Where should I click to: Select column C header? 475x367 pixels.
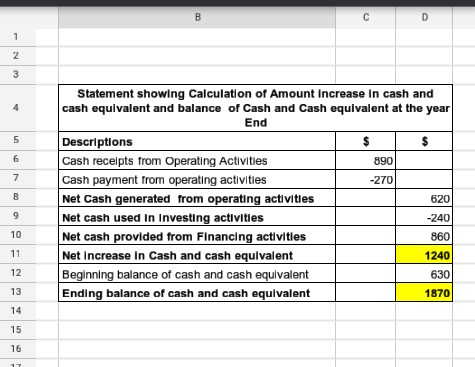coord(366,17)
